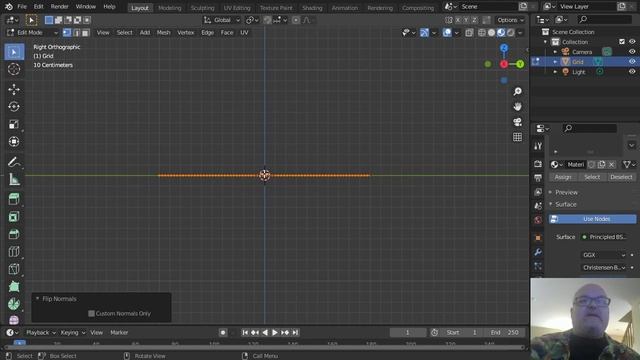Open the Mesh menu in viewport header
This screenshot has width=640, height=360.
(163, 33)
